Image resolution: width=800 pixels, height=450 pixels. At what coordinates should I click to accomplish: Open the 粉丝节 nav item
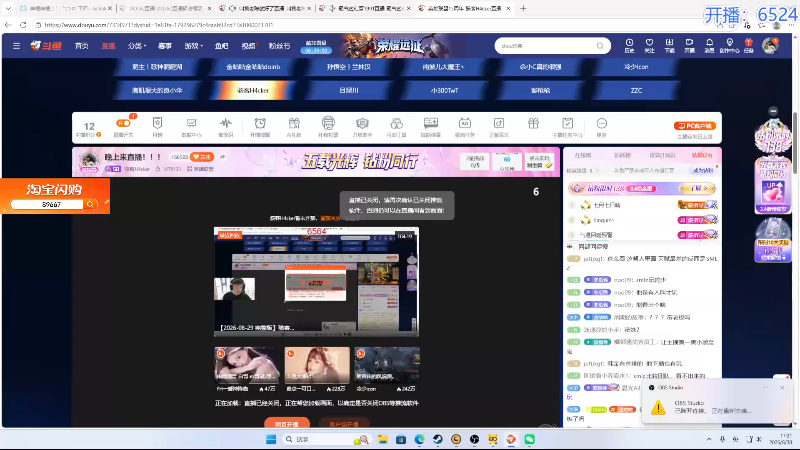(x=279, y=46)
